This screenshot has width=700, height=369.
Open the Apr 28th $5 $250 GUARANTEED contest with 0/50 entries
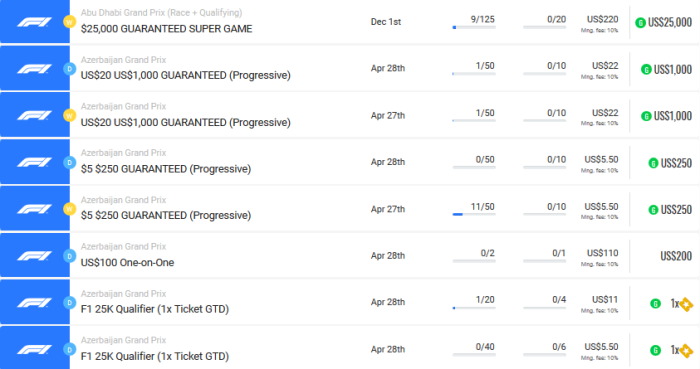click(166, 169)
